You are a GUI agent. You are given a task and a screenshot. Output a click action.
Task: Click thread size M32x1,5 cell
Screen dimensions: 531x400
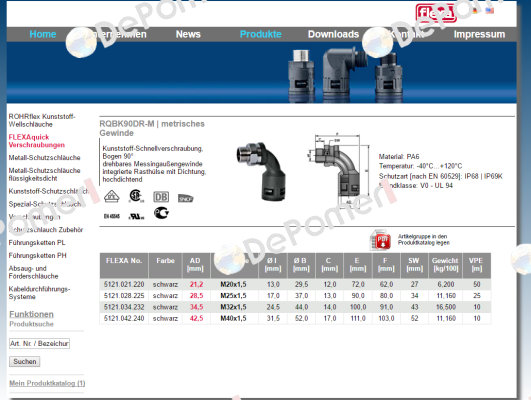pos(233,307)
